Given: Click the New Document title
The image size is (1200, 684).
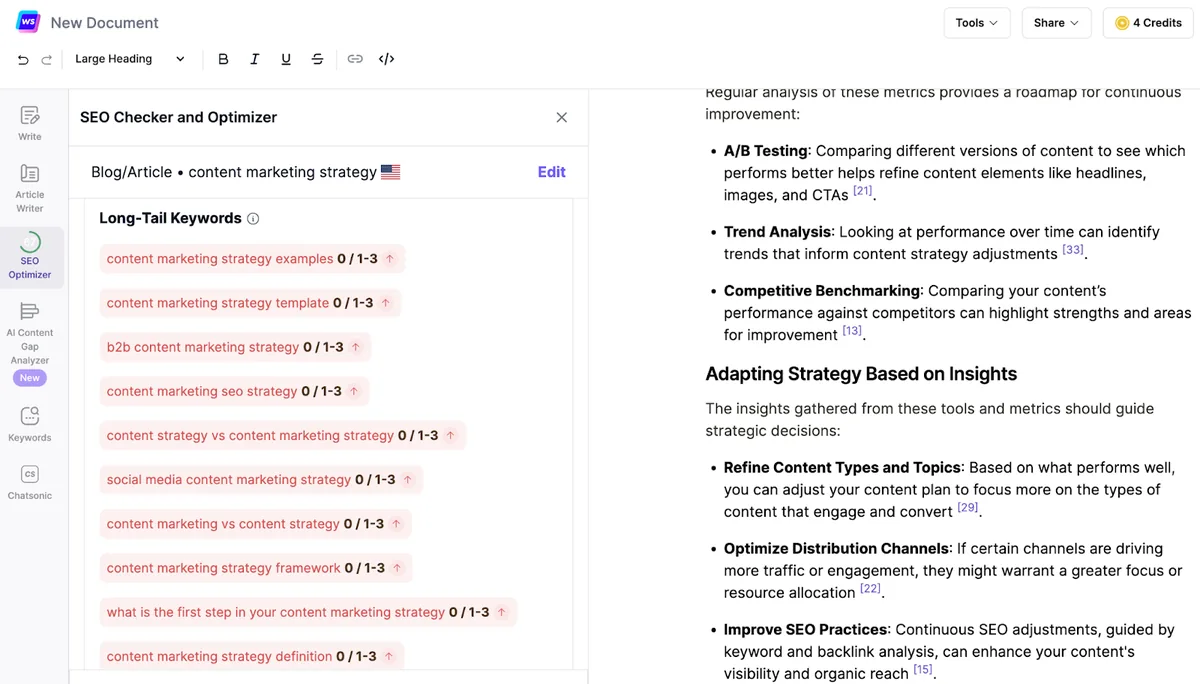Looking at the screenshot, I should pos(105,23).
